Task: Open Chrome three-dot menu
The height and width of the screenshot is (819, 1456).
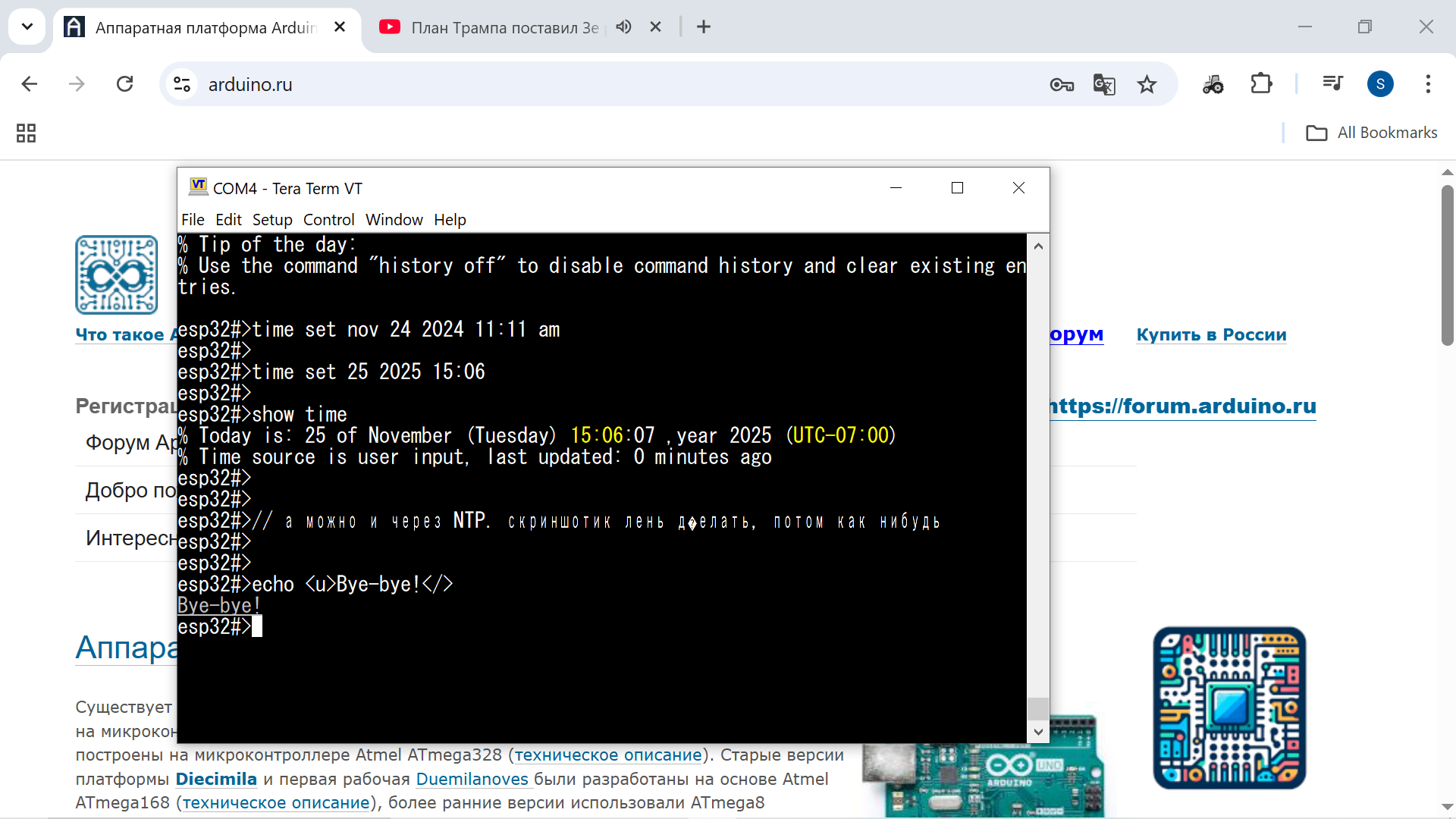Action: pyautogui.click(x=1428, y=84)
